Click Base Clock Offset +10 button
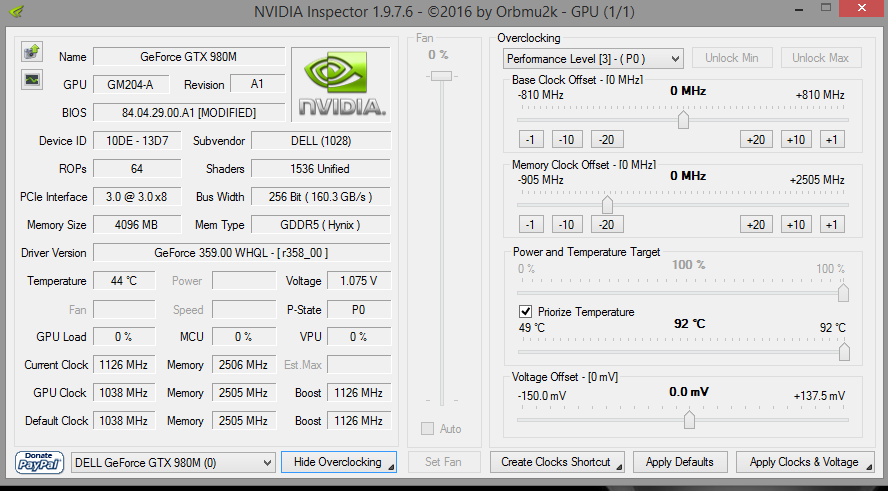888x491 pixels. tap(796, 139)
